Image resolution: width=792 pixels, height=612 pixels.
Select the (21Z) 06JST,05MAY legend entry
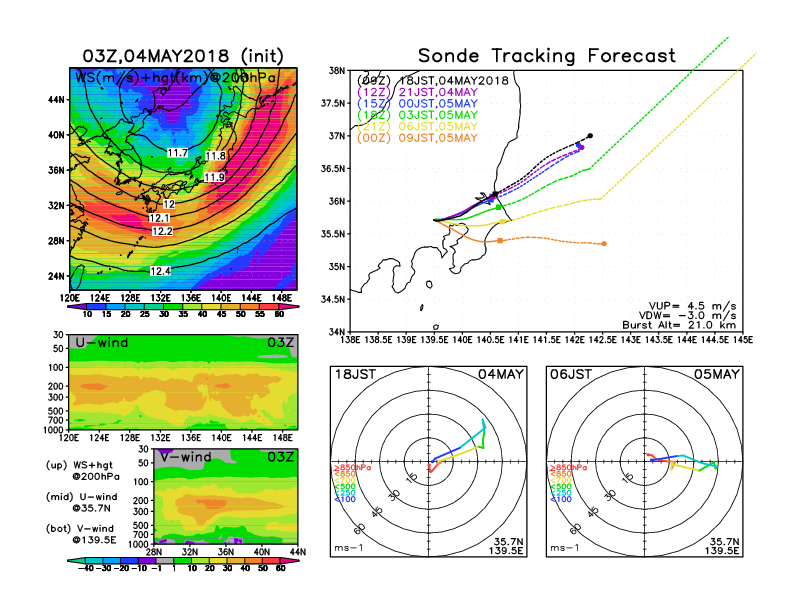tap(417, 126)
